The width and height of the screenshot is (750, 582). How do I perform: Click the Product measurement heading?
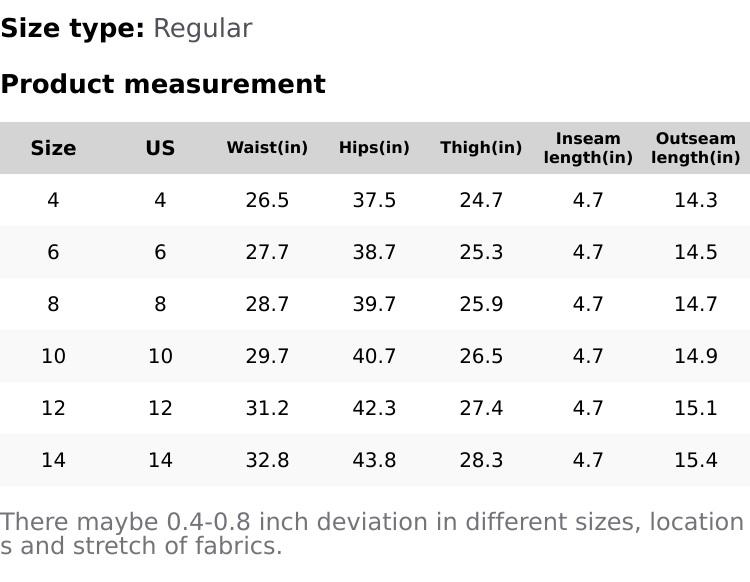click(x=163, y=84)
